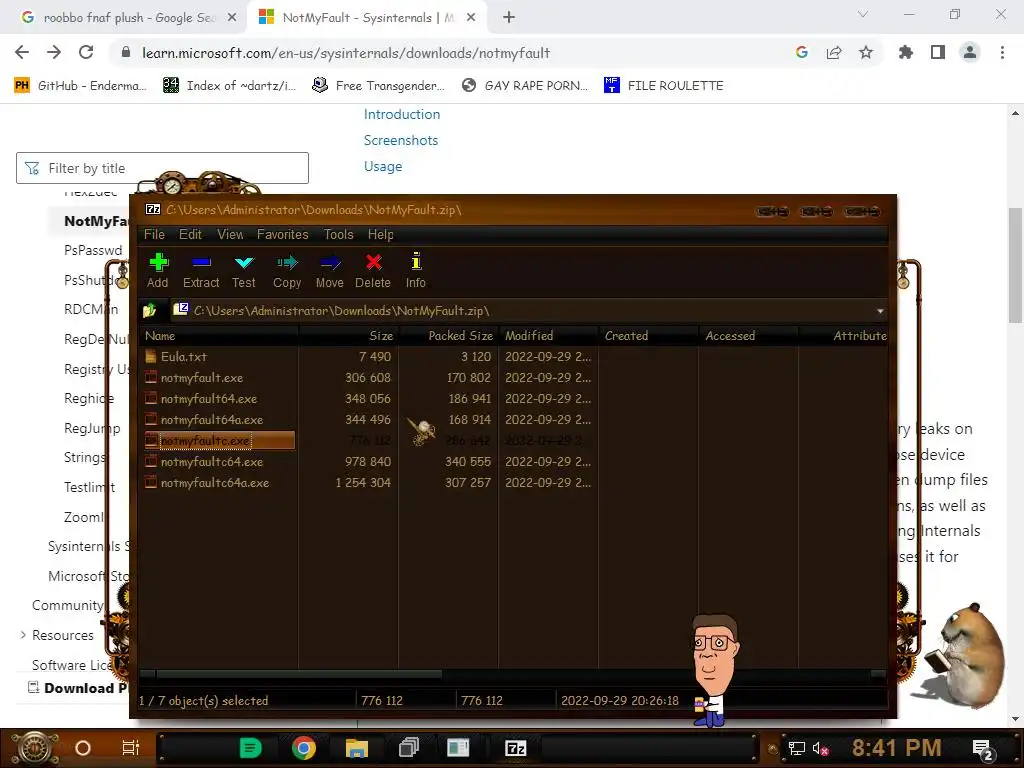This screenshot has height=768, width=1024.
Task: Open the Community item in the sidebar
Action: pyautogui.click(x=68, y=605)
